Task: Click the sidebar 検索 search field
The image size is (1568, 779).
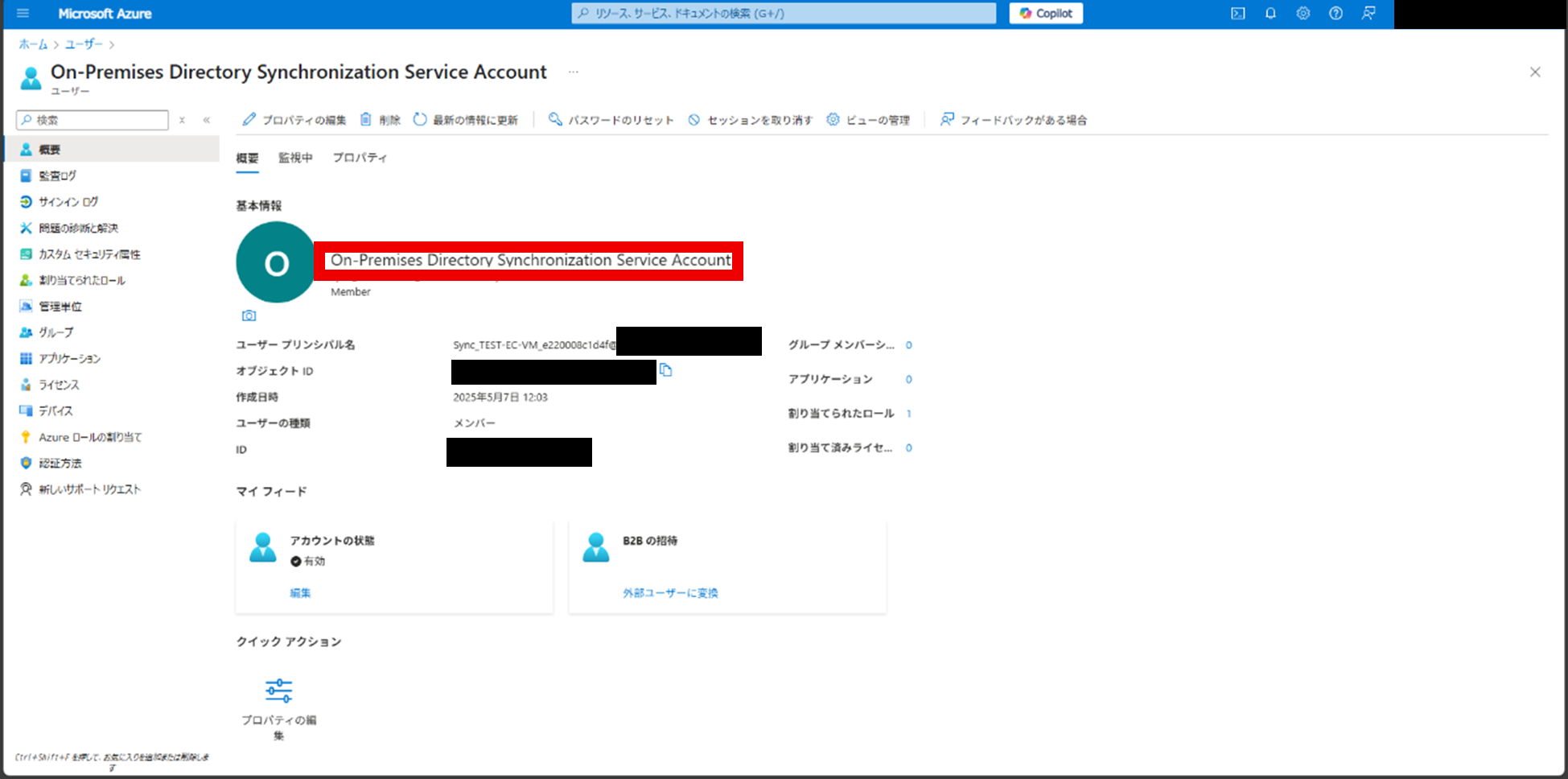Action: point(93,120)
